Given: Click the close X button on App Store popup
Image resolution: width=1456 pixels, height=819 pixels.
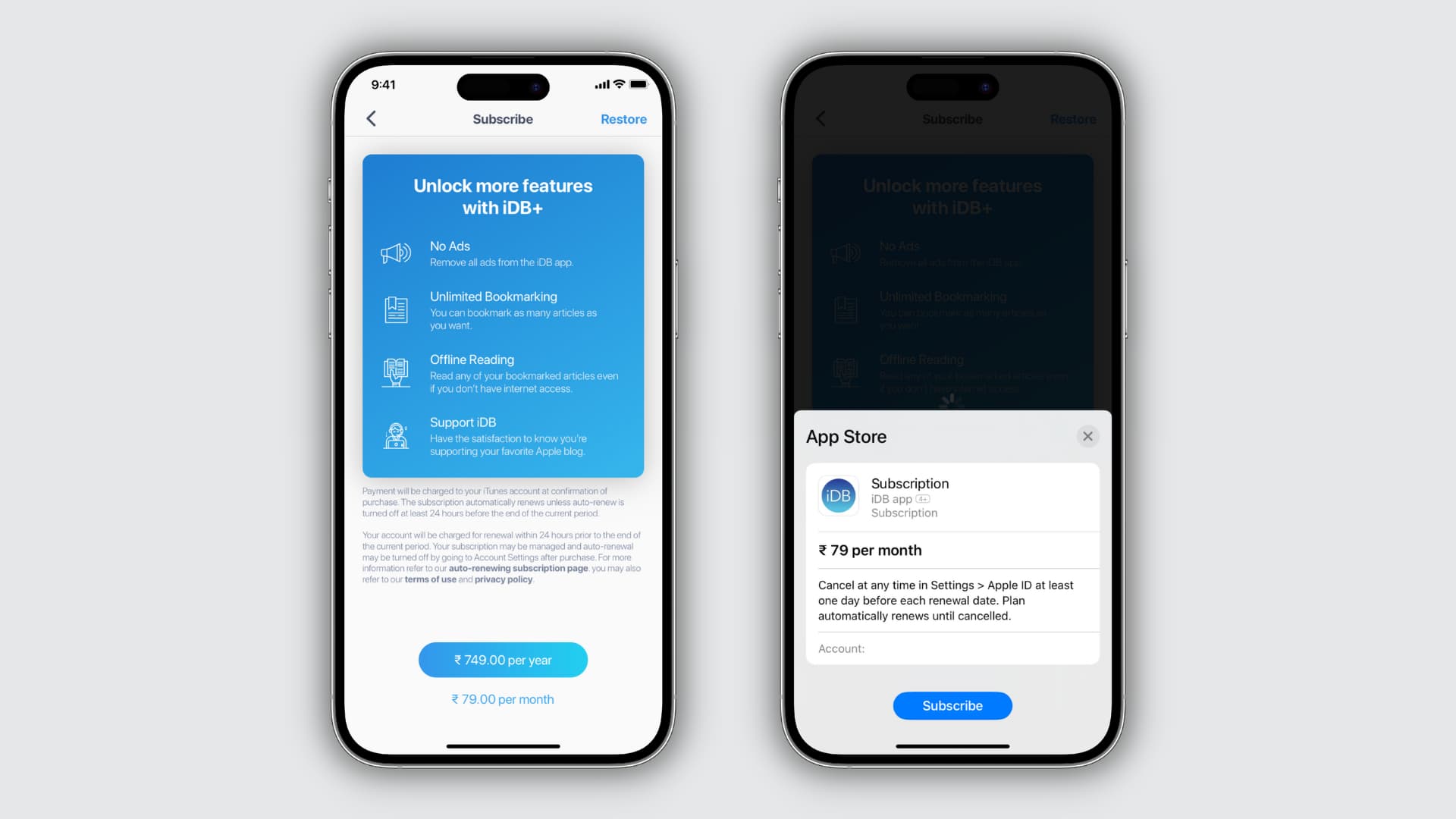Looking at the screenshot, I should pos(1088,436).
